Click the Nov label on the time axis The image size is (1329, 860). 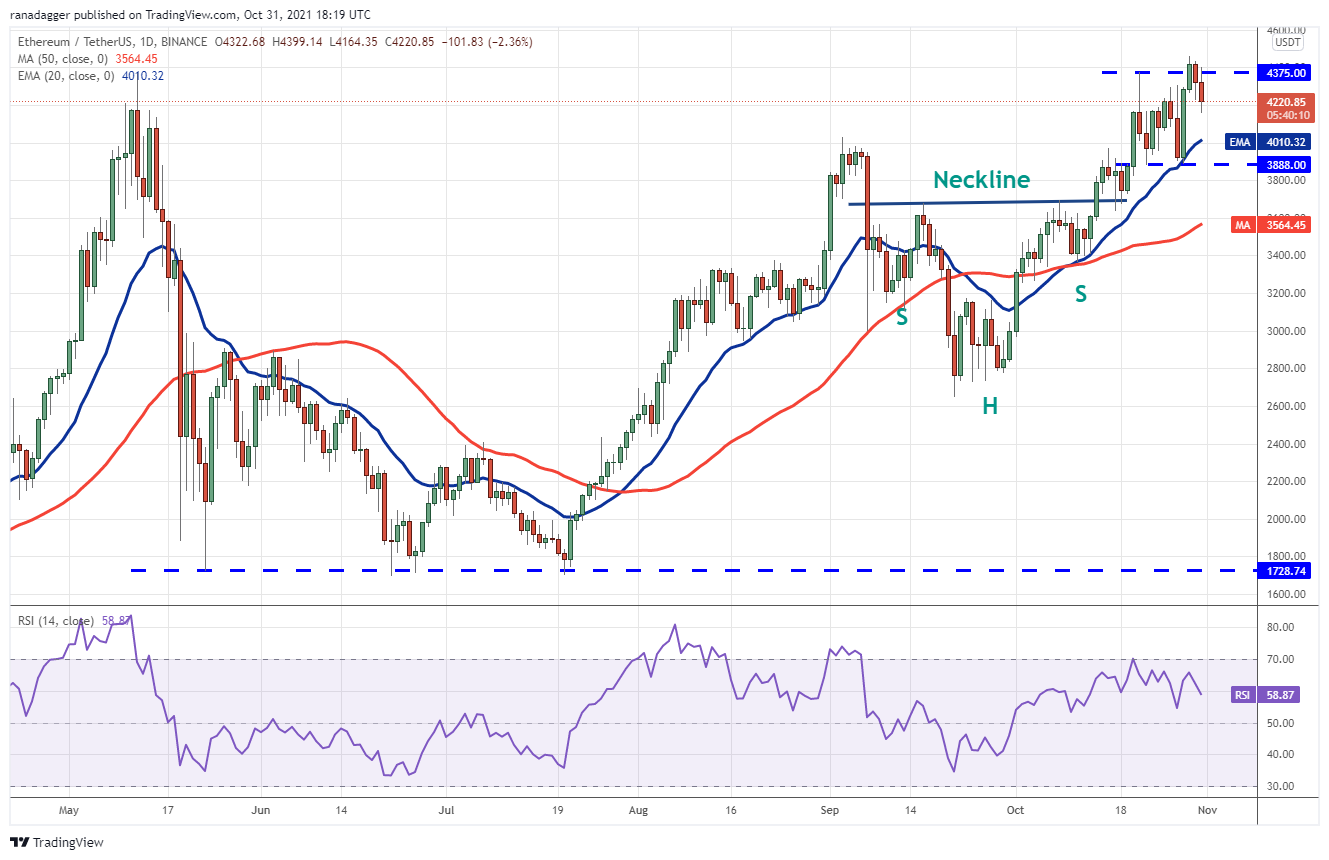[1208, 811]
